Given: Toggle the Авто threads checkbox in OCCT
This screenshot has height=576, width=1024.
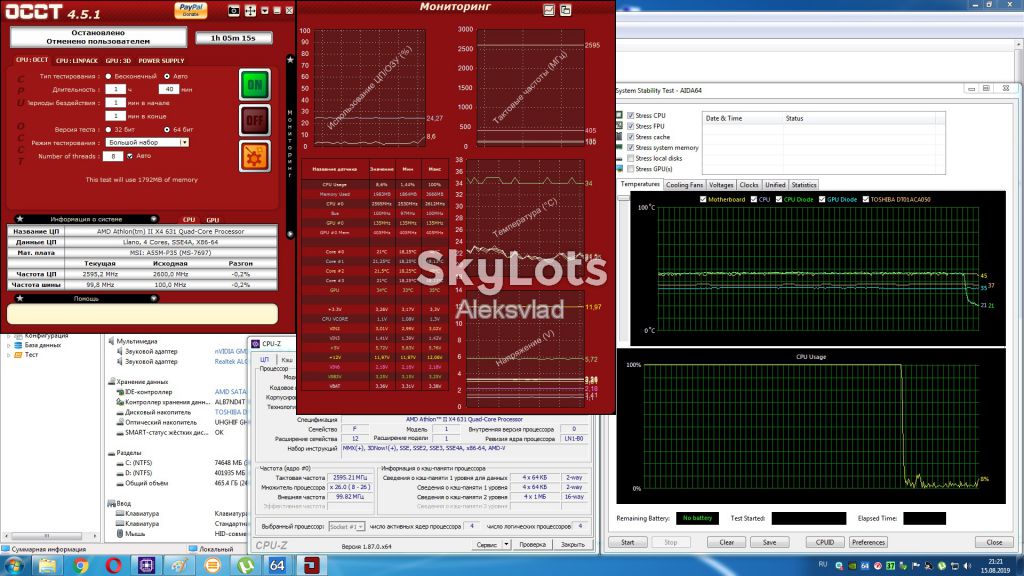Looking at the screenshot, I should (130, 156).
